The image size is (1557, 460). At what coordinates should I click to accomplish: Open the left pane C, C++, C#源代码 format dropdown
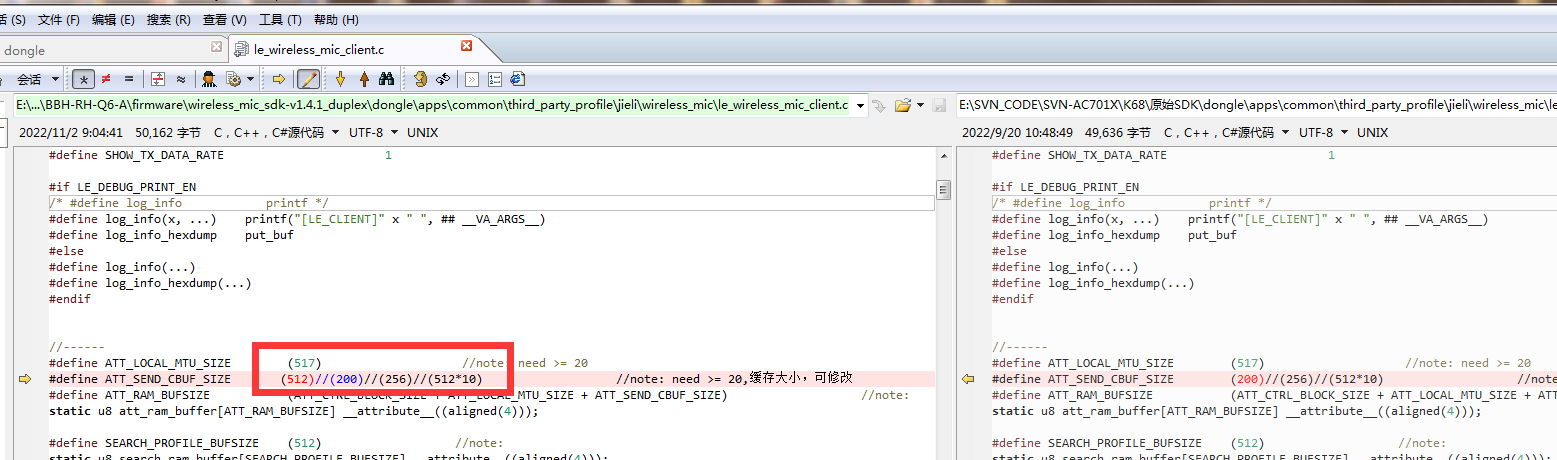point(277,132)
